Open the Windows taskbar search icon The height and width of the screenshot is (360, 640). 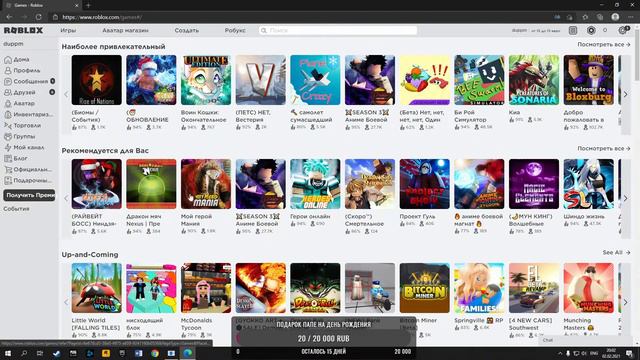pos(24,353)
